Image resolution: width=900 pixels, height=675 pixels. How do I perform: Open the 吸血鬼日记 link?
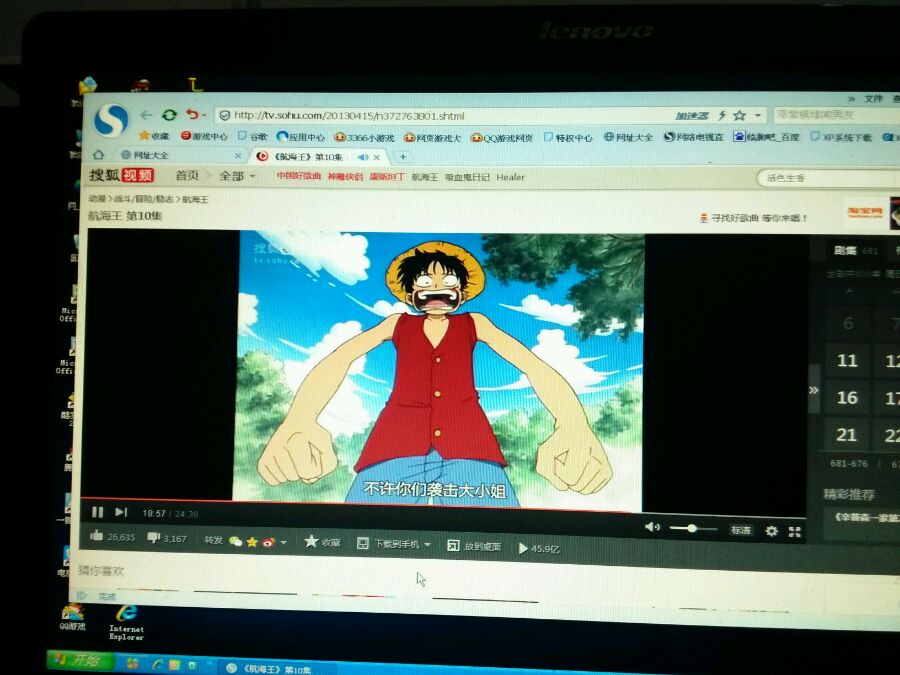click(x=467, y=177)
